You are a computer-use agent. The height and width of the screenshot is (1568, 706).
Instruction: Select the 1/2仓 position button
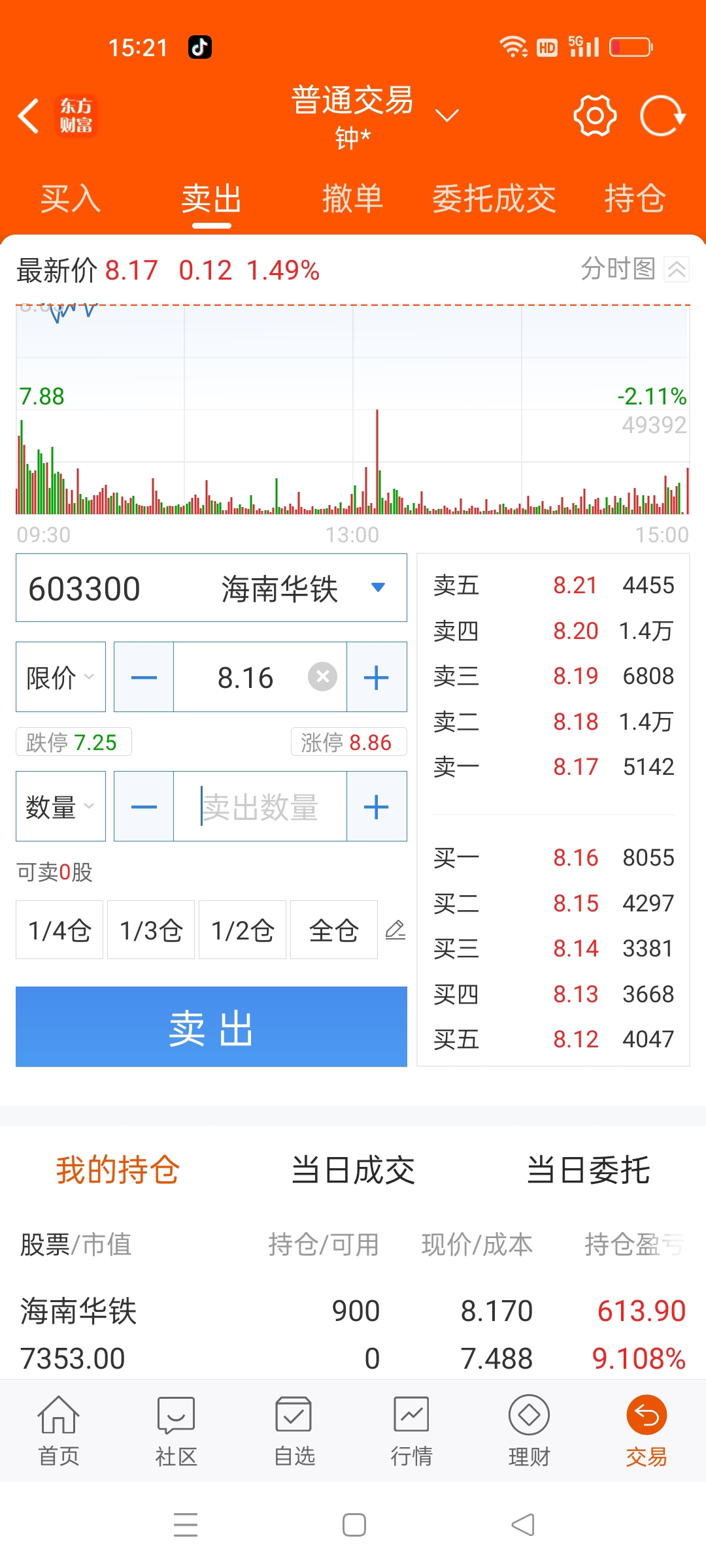243,930
